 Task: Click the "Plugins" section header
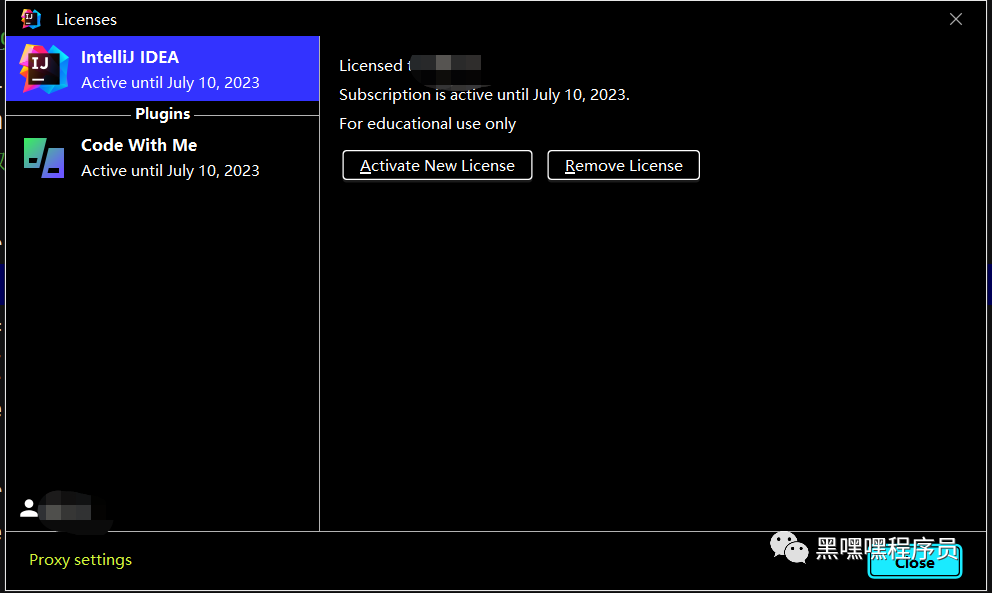163,114
